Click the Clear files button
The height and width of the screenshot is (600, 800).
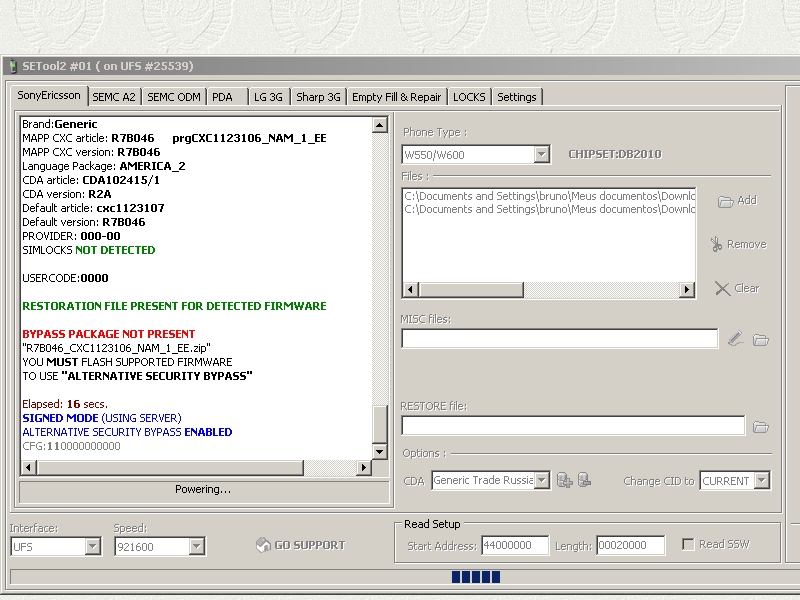coord(737,288)
